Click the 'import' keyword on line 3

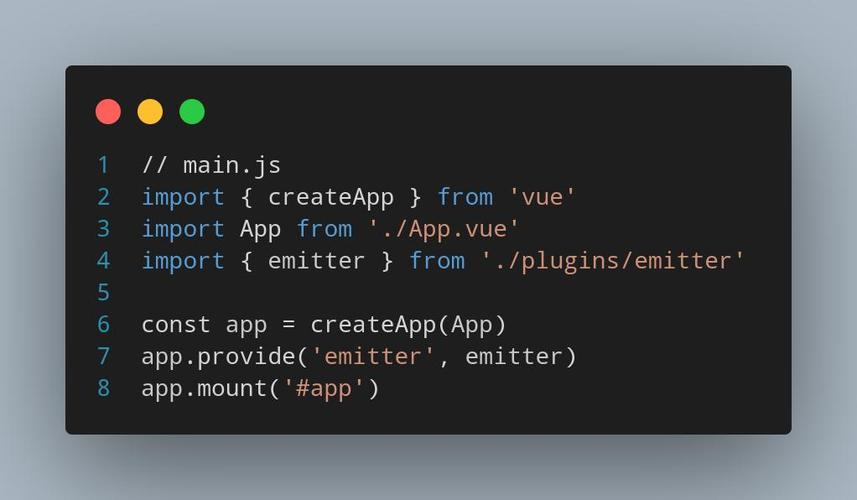183,230
